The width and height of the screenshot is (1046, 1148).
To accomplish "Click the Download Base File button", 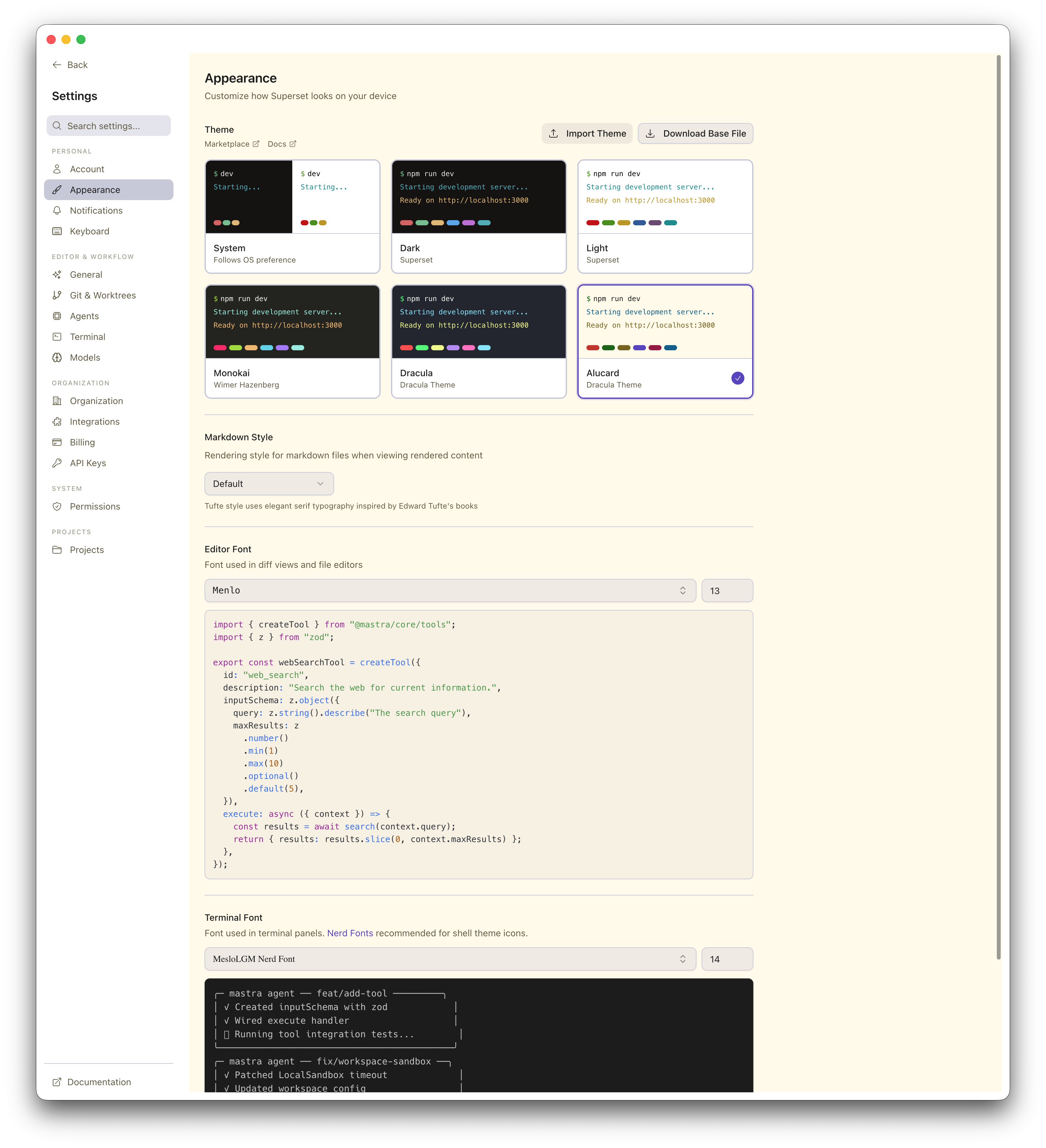I will (x=695, y=133).
